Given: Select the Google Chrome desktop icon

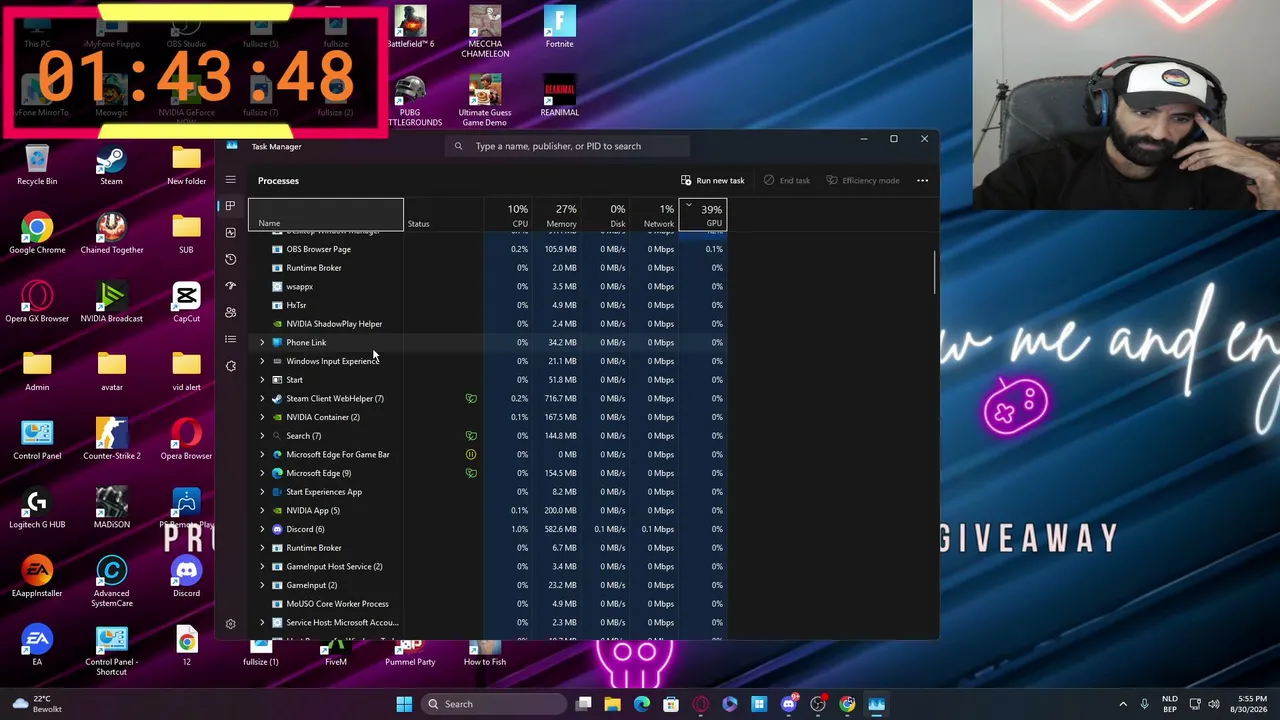Looking at the screenshot, I should pos(37,235).
